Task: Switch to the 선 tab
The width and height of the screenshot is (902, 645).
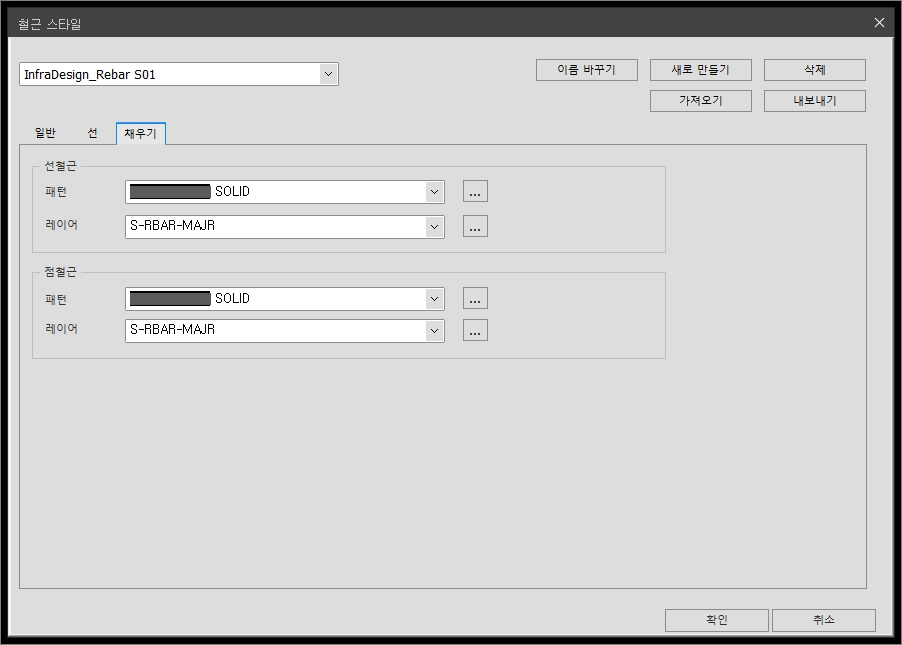Action: (x=92, y=133)
